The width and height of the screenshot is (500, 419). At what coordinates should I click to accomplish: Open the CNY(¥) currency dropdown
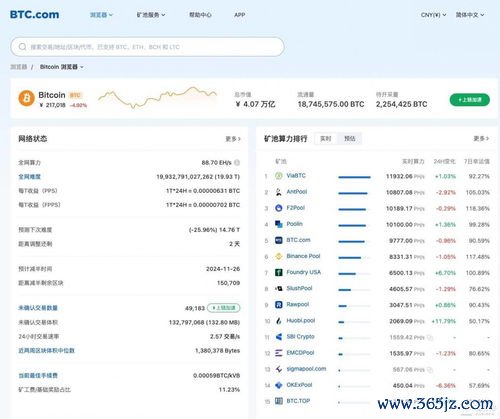[433, 15]
